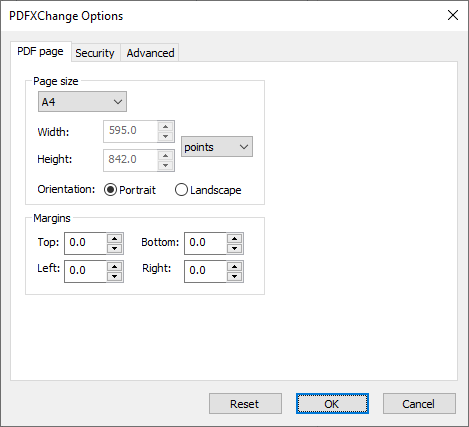Click the Width value field
The image size is (469, 427).
pos(130,131)
